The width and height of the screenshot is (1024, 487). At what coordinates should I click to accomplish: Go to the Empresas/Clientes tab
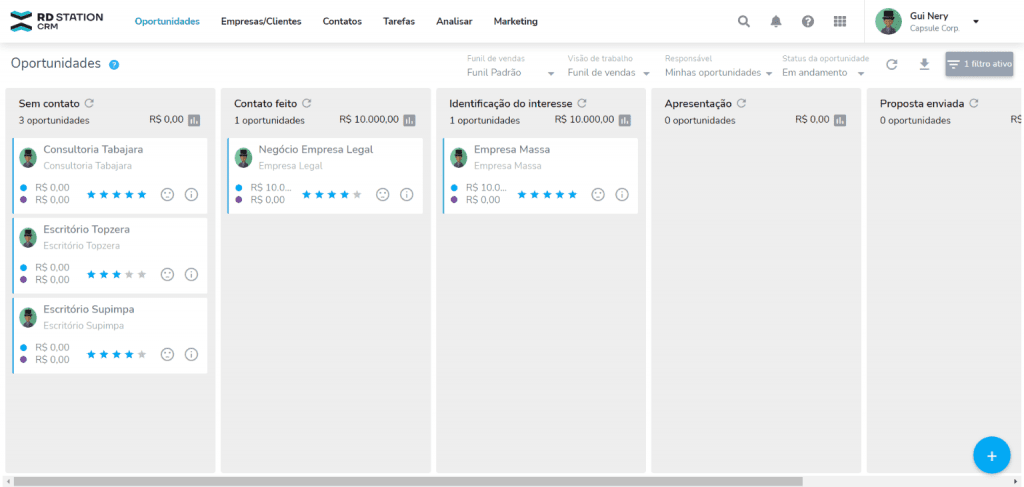click(x=261, y=21)
